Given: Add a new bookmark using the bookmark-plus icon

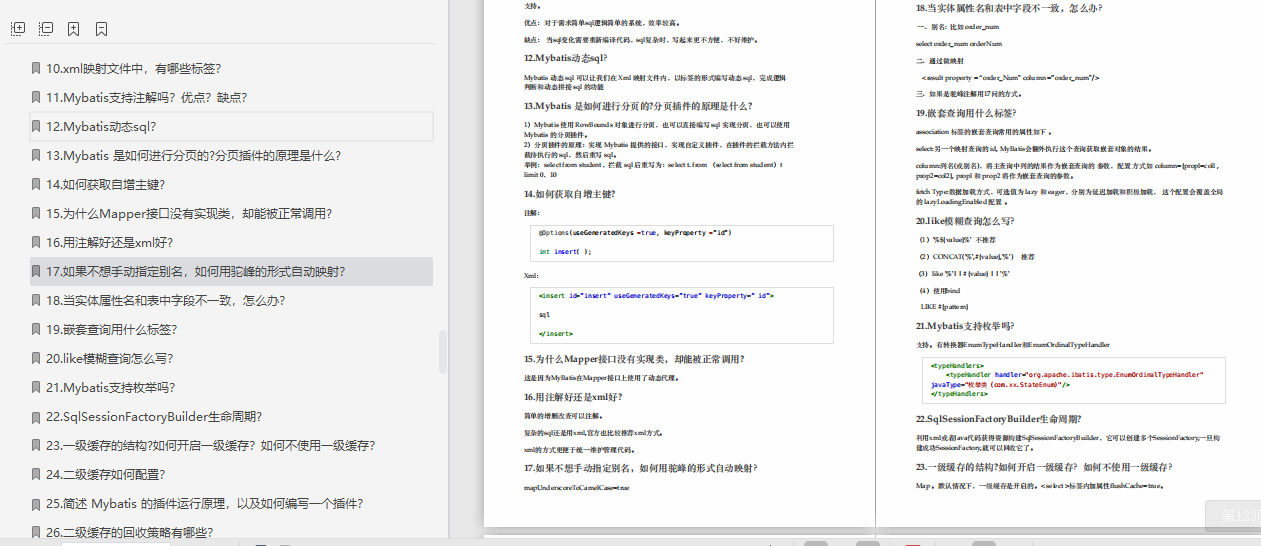Looking at the screenshot, I should click(x=74, y=29).
